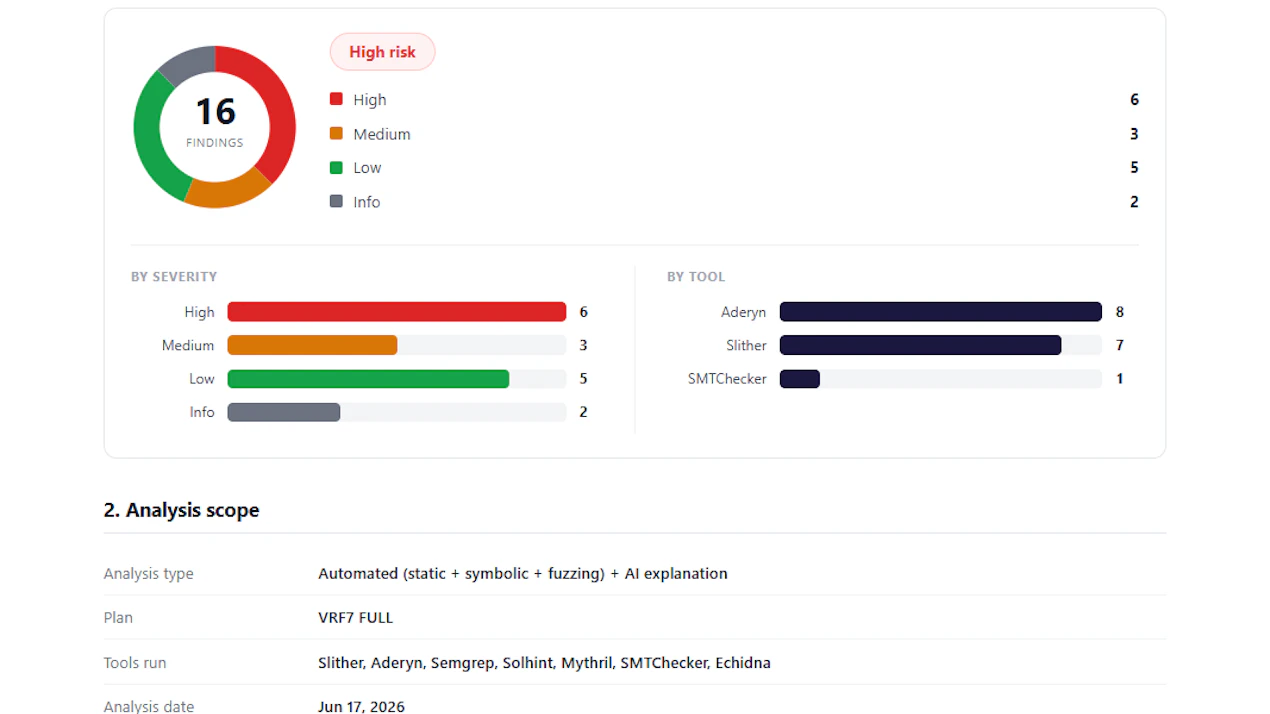Click the Tools run row label
Screen dimensions: 1270x714
pos(135,663)
